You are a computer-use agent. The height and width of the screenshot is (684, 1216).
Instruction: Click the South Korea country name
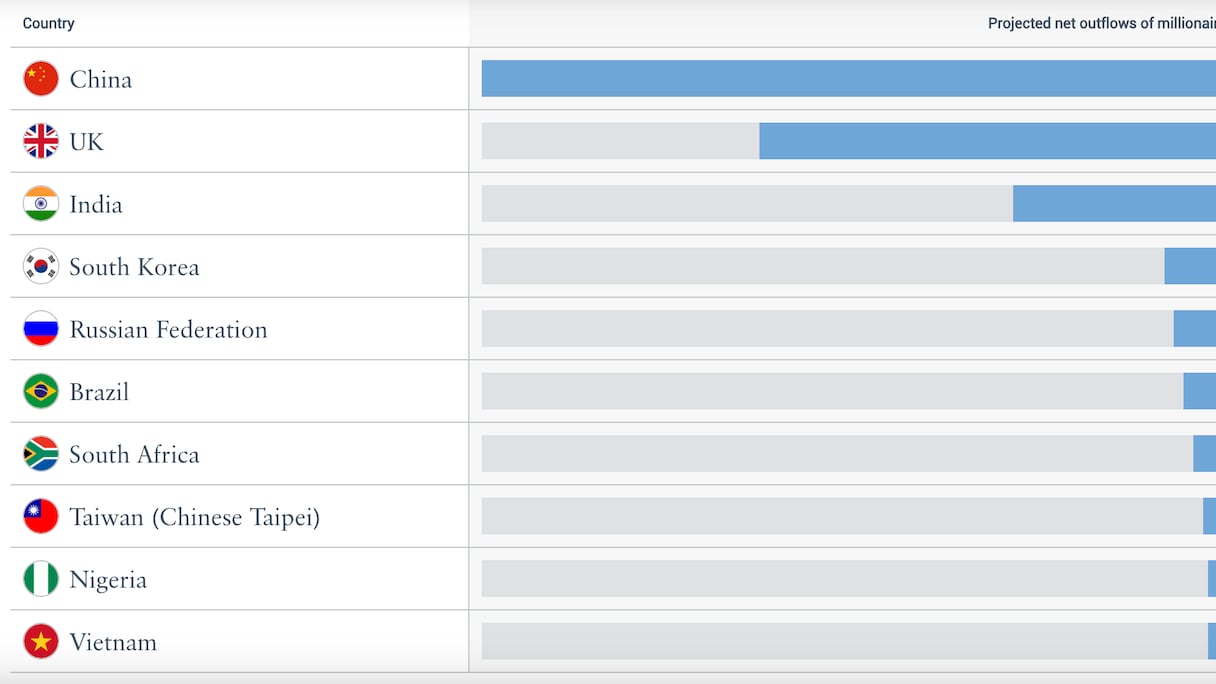[x=134, y=267]
